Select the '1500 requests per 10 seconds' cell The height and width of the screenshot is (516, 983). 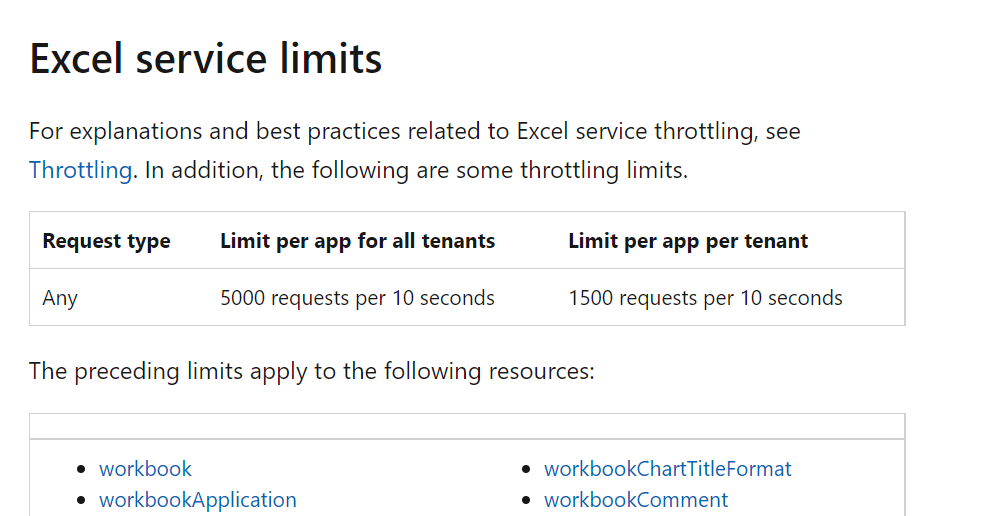(x=705, y=298)
